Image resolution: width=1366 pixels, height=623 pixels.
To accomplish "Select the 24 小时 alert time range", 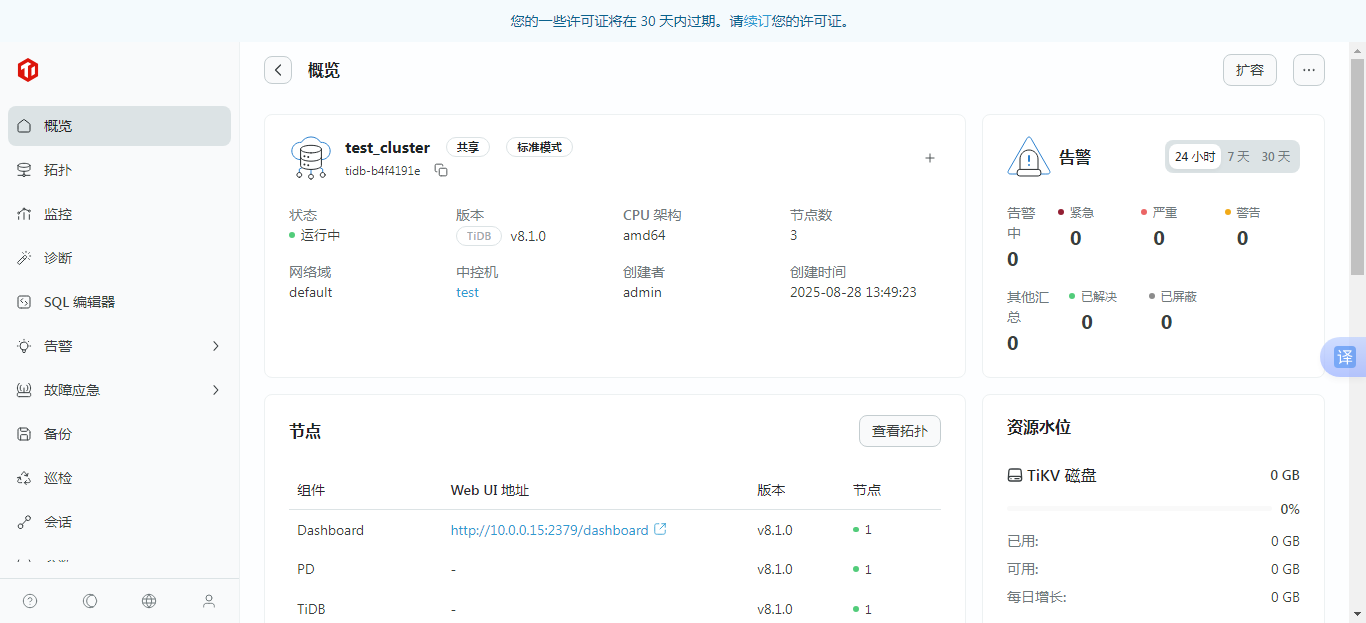I will (x=1194, y=157).
